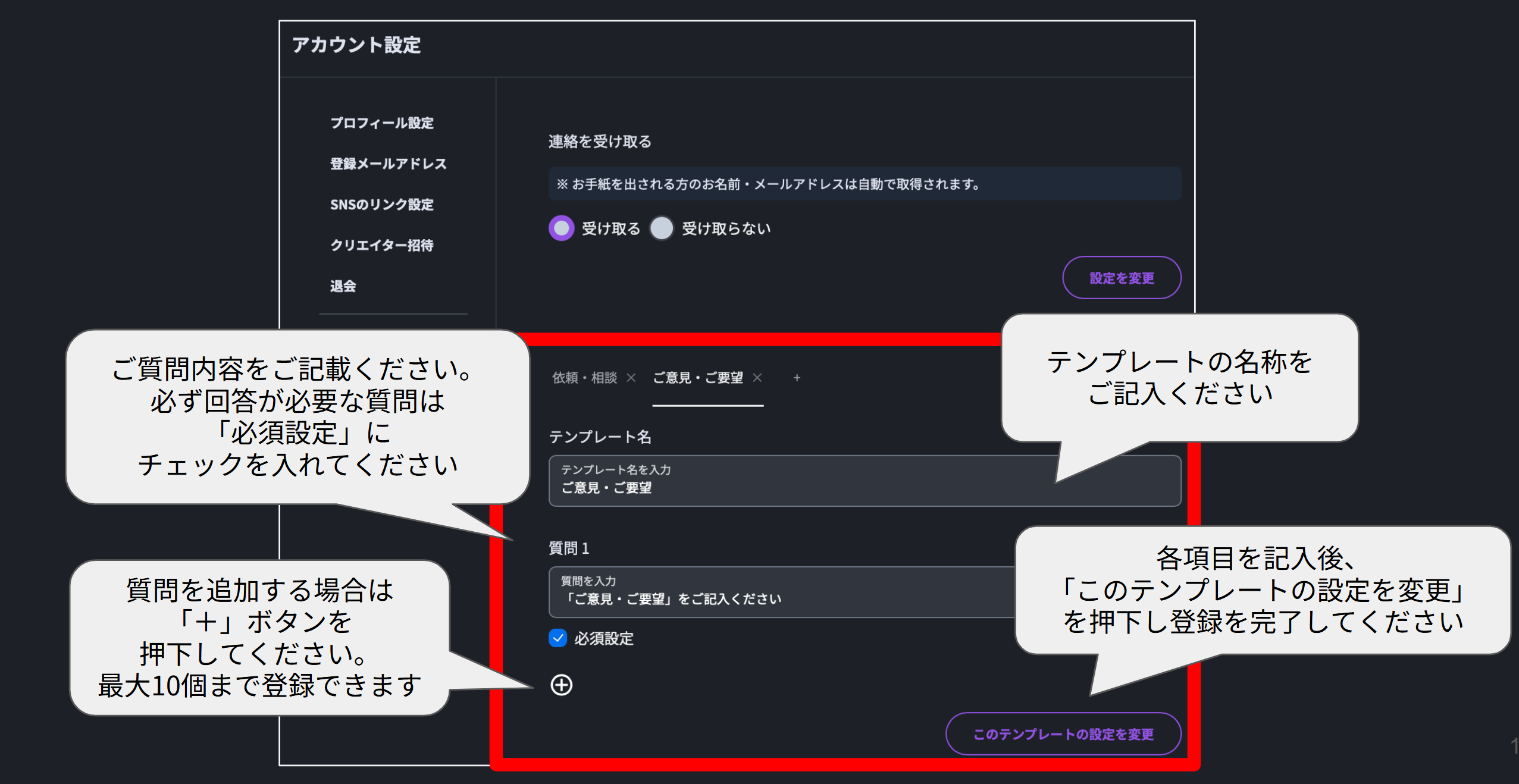Open プロフィール設定 in the sidebar
Viewport: 1519px width, 784px height.
click(382, 123)
